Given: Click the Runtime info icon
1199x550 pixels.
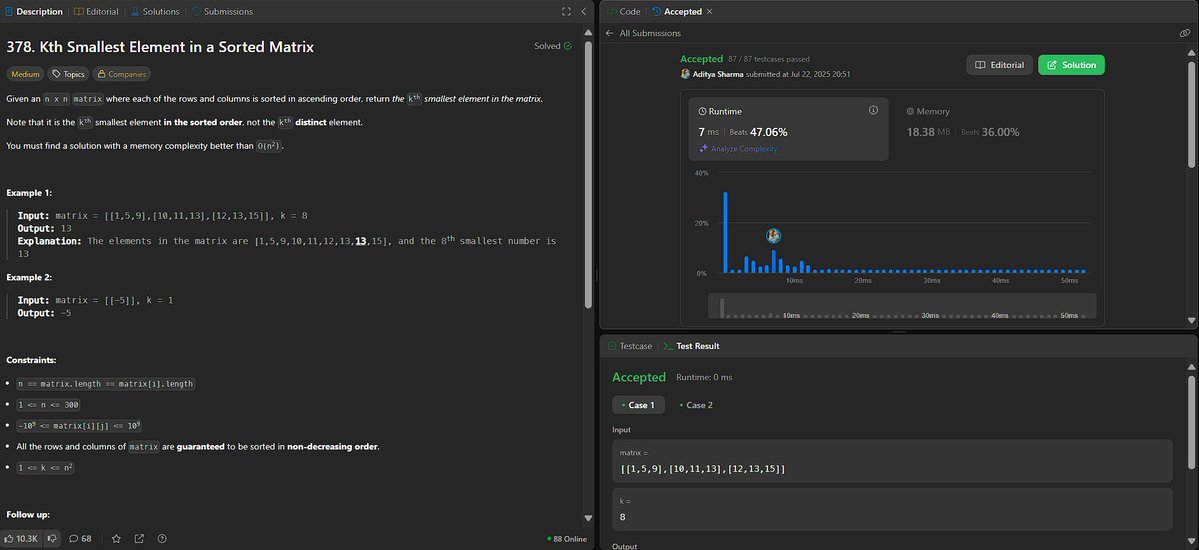Looking at the screenshot, I should pos(873,111).
